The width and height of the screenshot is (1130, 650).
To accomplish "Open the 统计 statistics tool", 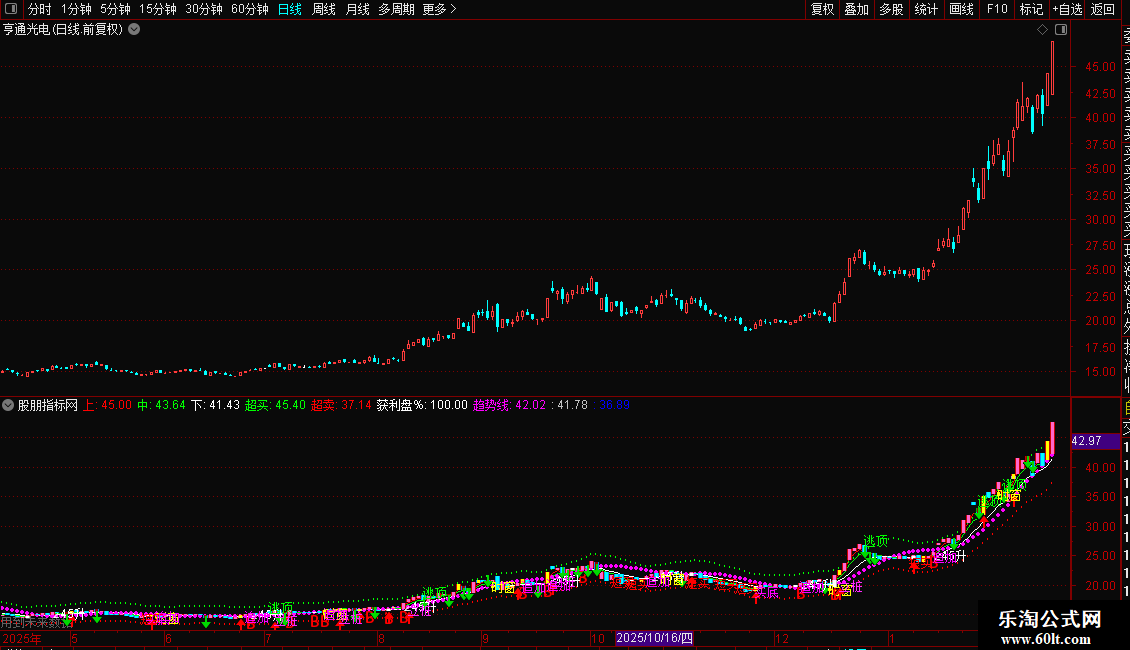I will coord(926,9).
